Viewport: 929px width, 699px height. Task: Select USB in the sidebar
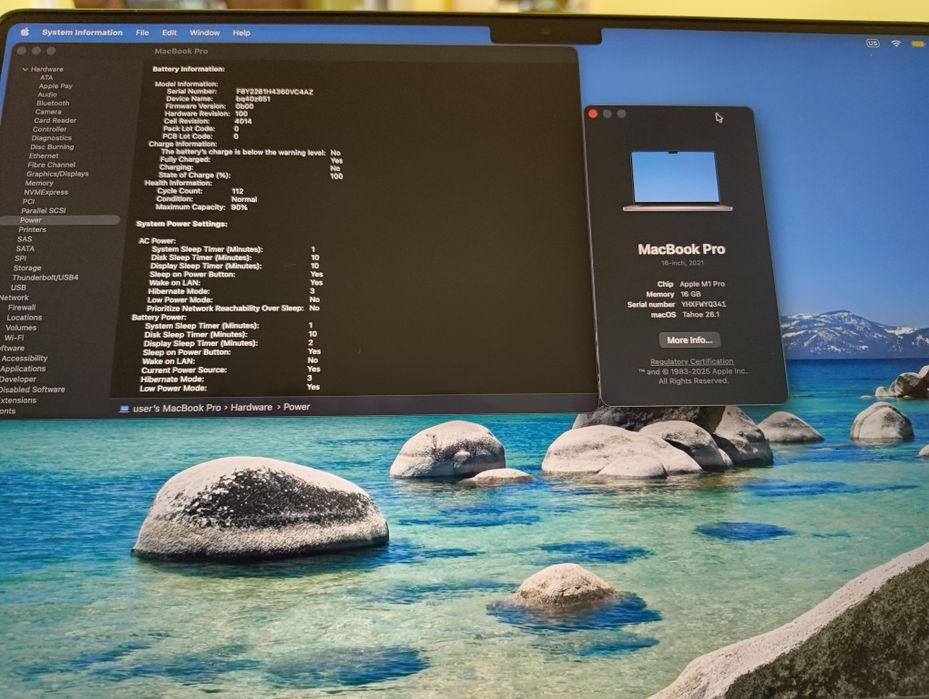(18, 287)
